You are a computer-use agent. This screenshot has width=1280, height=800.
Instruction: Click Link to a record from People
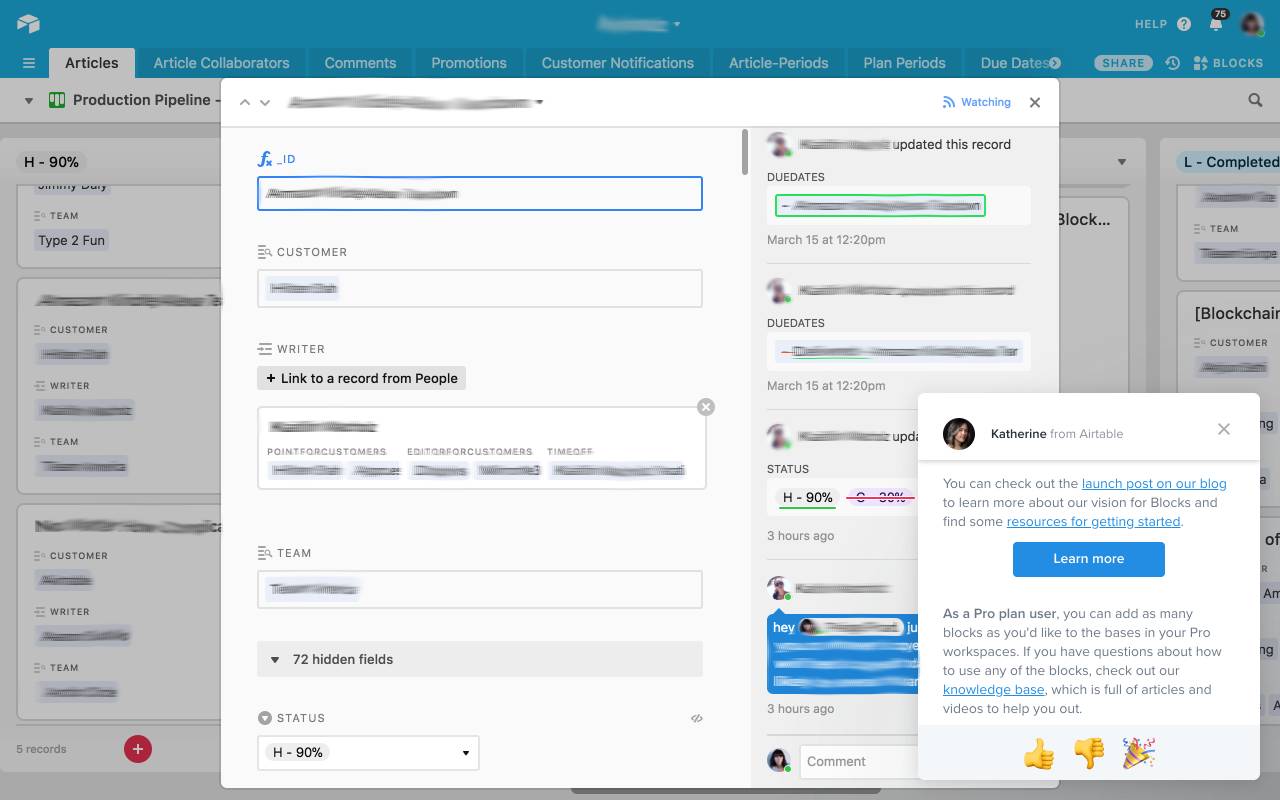pyautogui.click(x=362, y=378)
